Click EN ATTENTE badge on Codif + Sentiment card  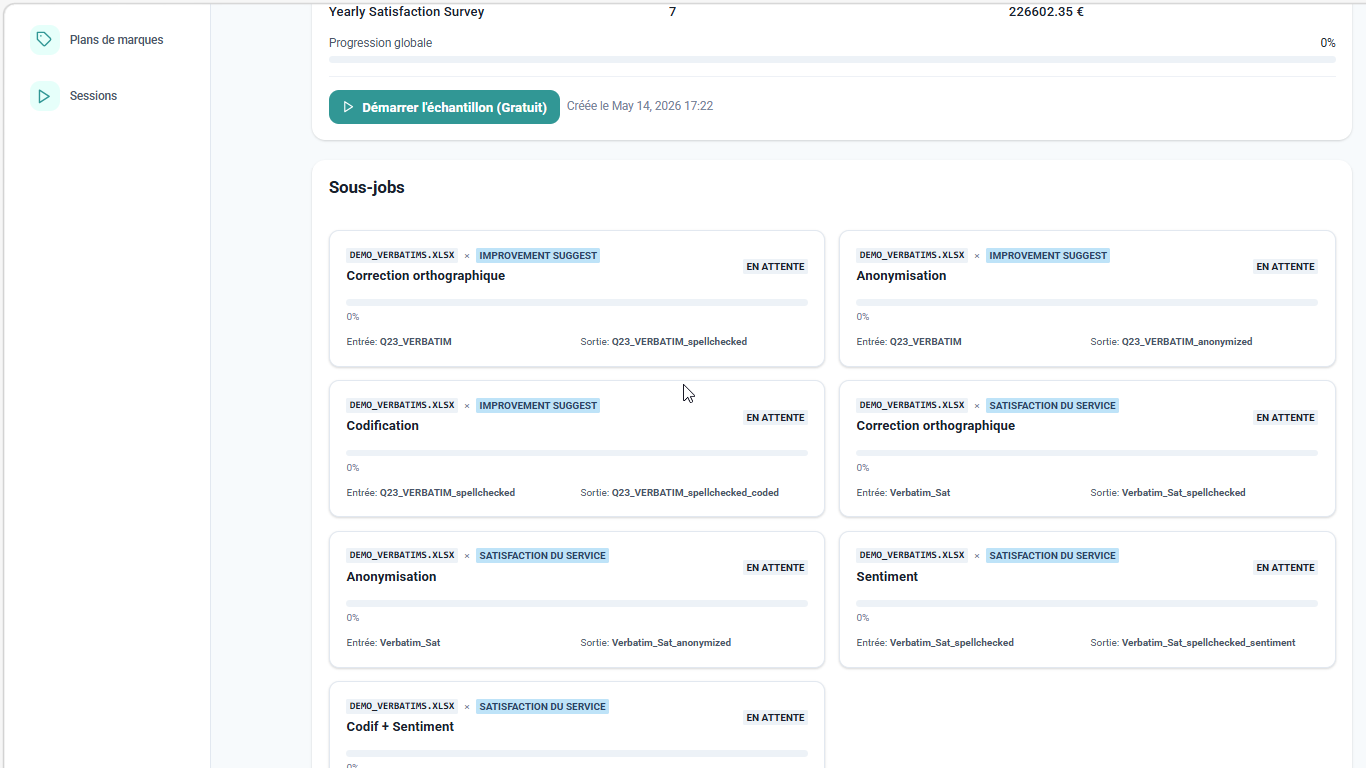tap(775, 718)
